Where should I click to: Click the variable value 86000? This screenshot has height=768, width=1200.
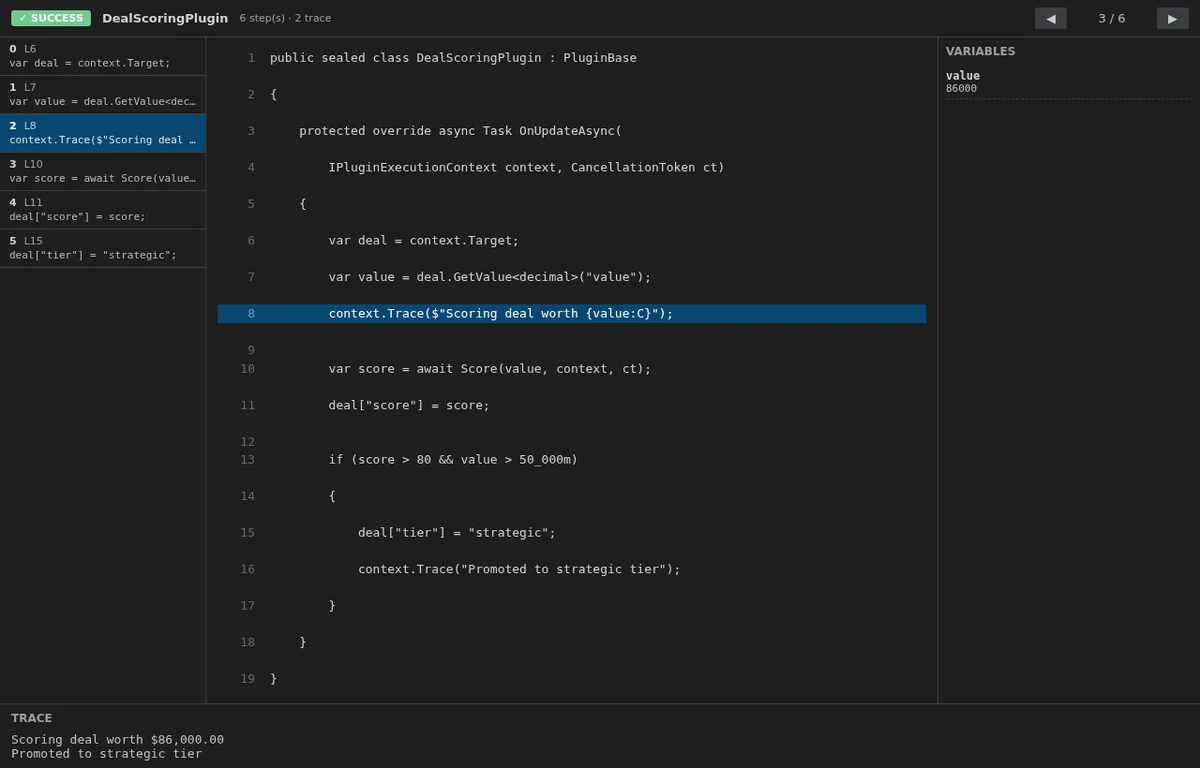961,89
